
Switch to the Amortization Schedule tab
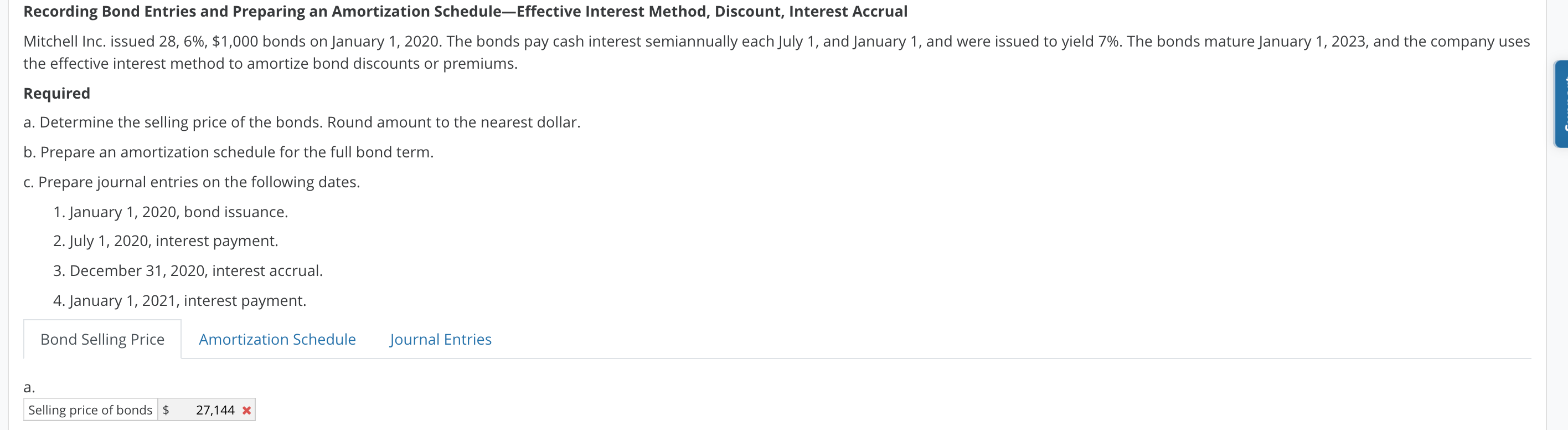pyautogui.click(x=277, y=339)
